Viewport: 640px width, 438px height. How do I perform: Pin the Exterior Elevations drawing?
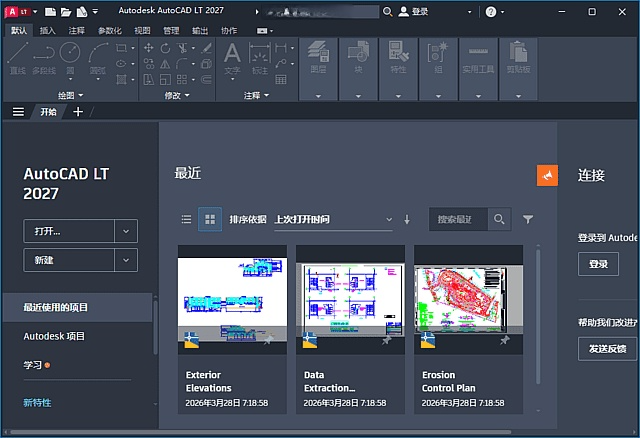269,341
